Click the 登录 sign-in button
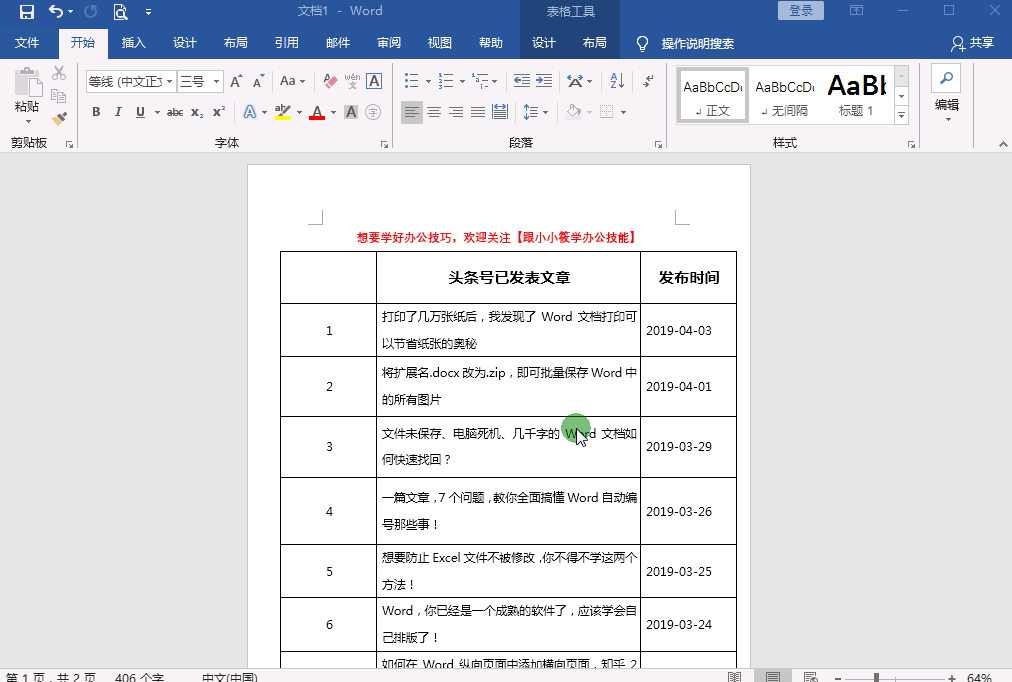This screenshot has height=682, width=1012. (x=801, y=11)
